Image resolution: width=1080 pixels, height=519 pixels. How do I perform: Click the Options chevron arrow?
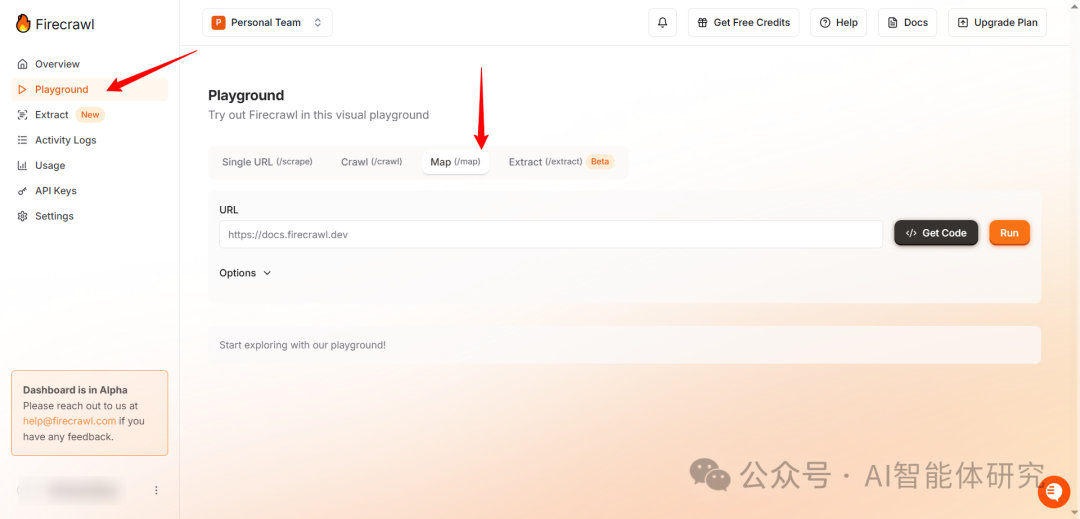267,273
